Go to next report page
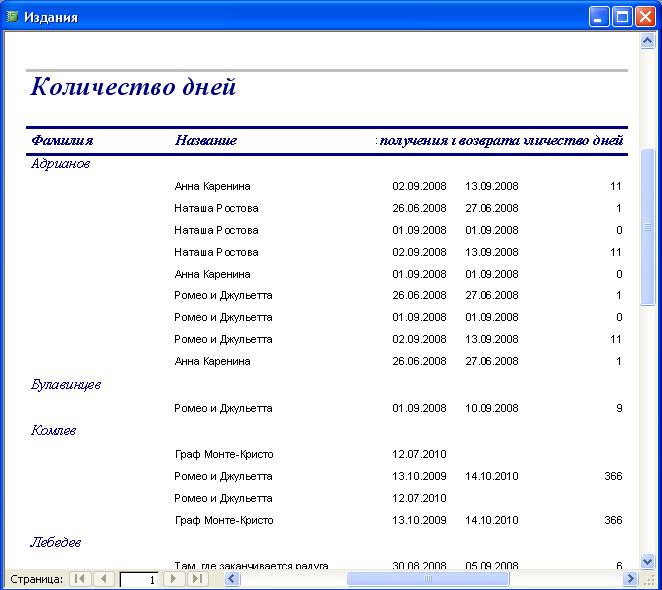 174,578
